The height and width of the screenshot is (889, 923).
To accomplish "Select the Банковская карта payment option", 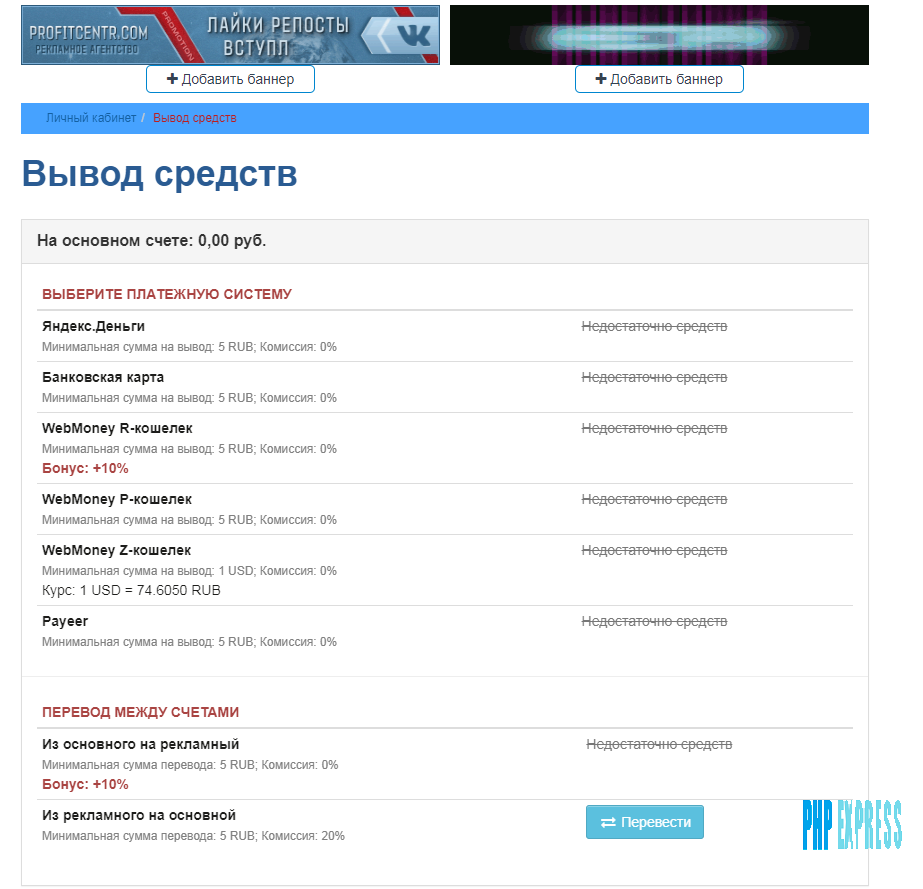I will point(103,377).
